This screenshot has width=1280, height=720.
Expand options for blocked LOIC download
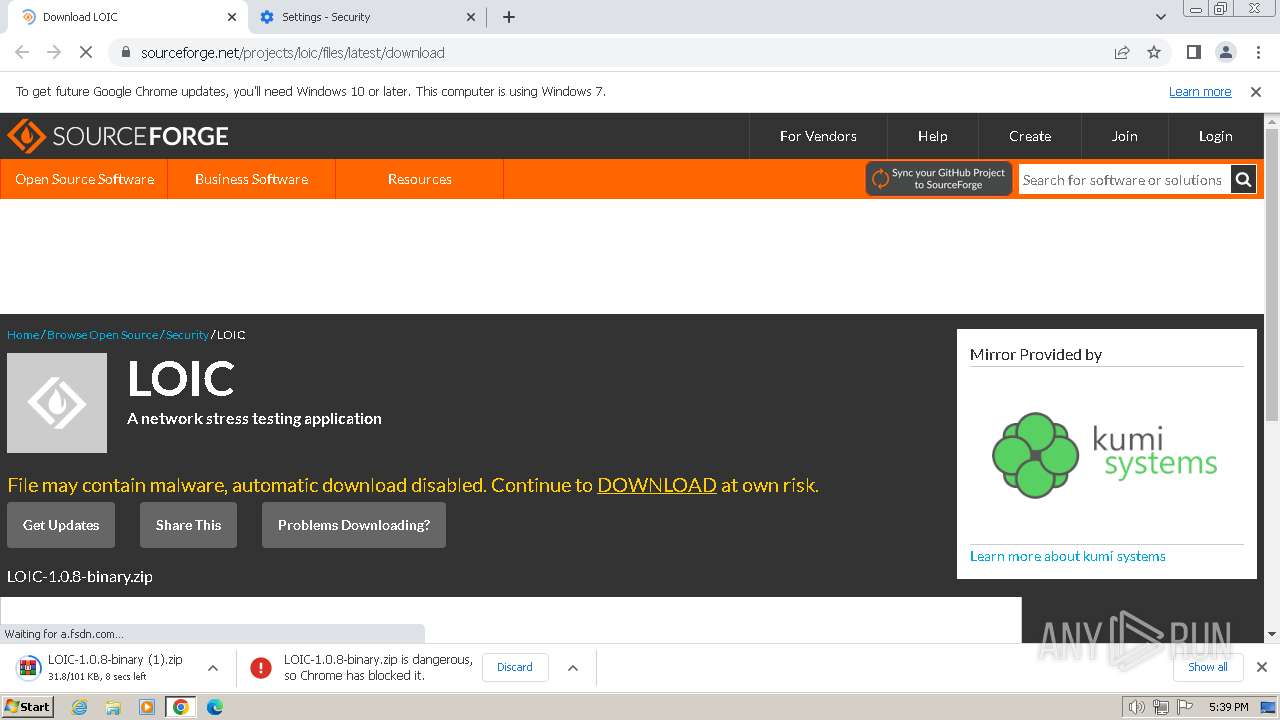pos(572,667)
